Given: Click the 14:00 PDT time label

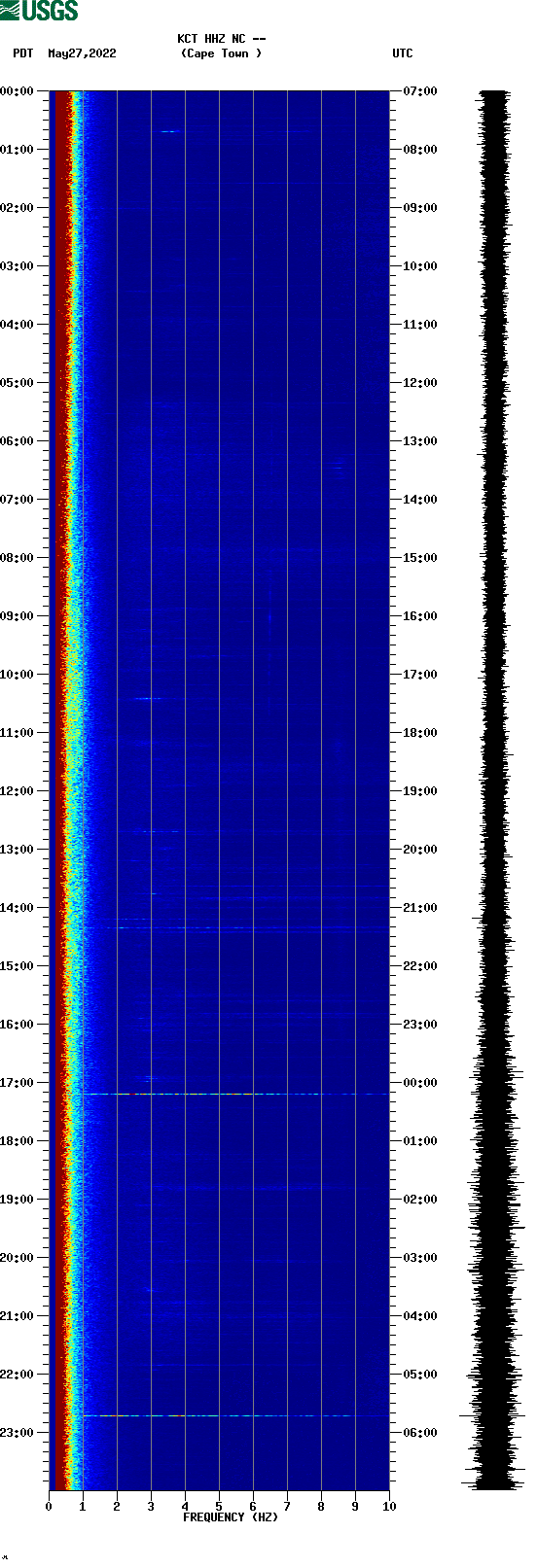Looking at the screenshot, I should pyautogui.click(x=18, y=908).
